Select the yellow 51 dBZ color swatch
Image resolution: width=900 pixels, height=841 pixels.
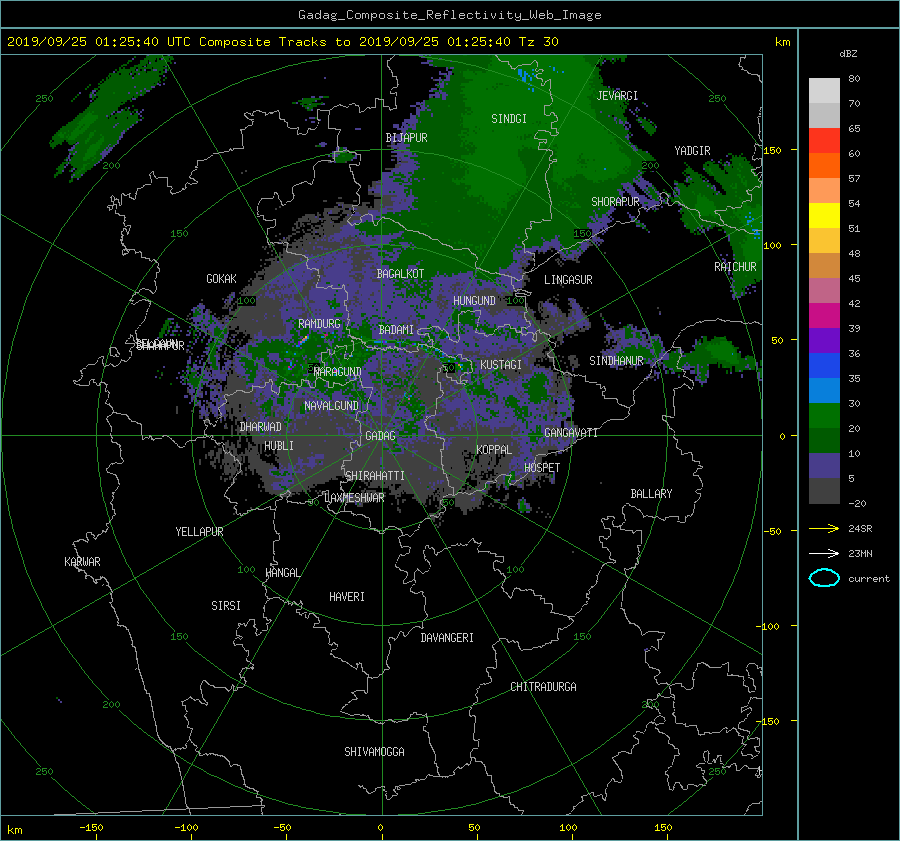(824, 216)
